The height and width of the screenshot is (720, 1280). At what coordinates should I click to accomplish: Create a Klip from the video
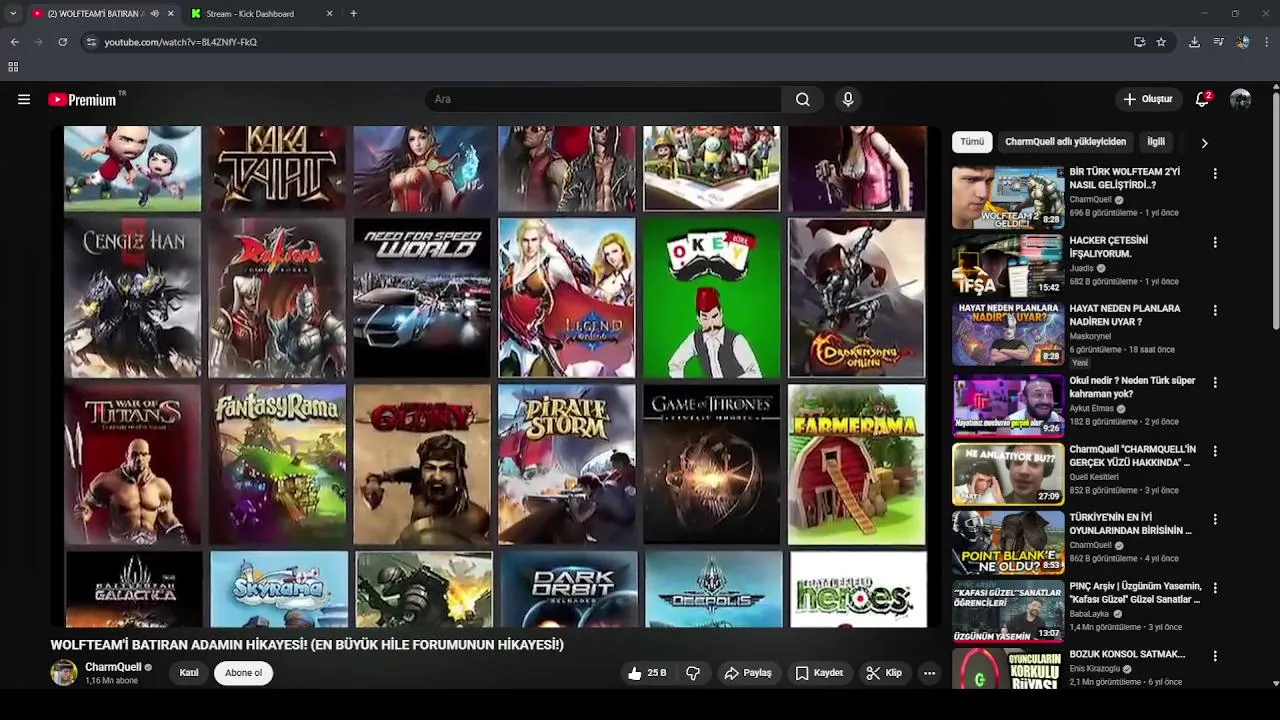(884, 673)
